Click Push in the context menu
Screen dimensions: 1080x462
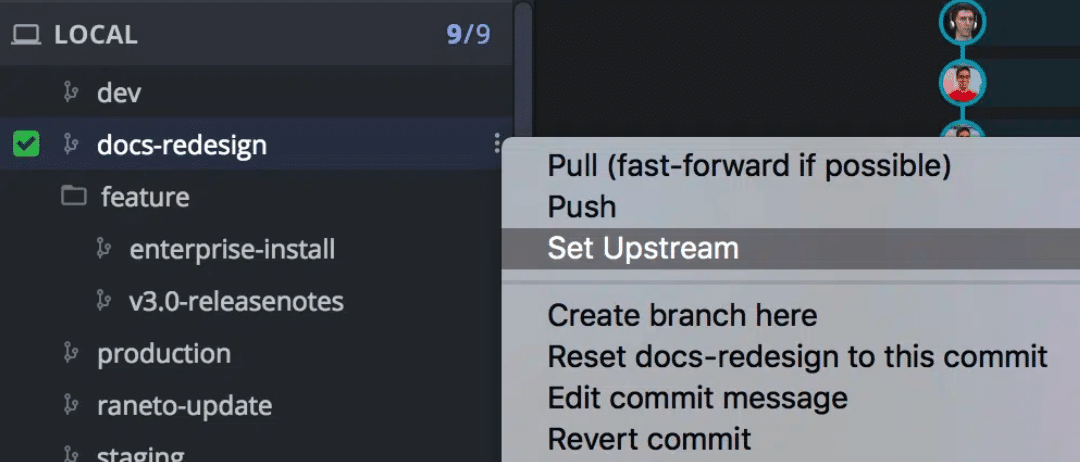coord(582,207)
